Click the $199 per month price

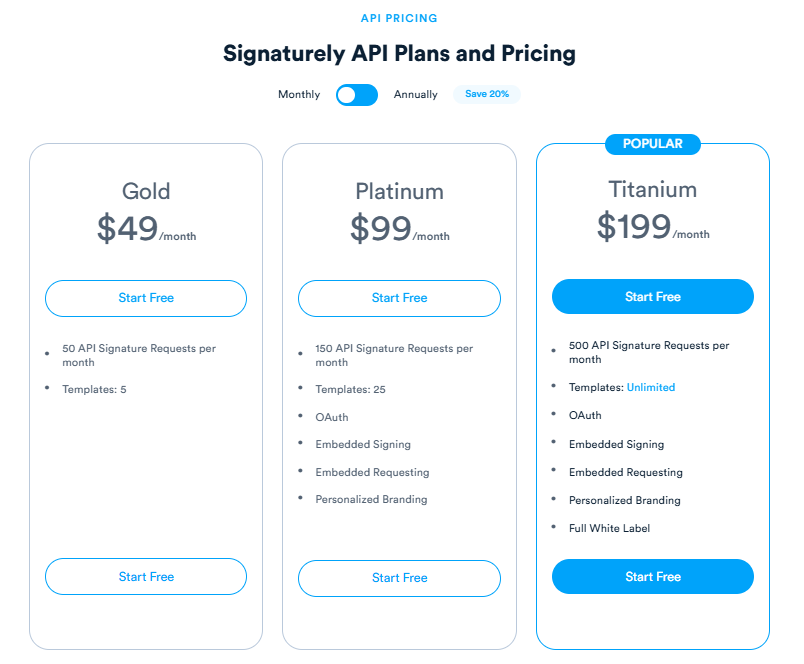tap(652, 224)
